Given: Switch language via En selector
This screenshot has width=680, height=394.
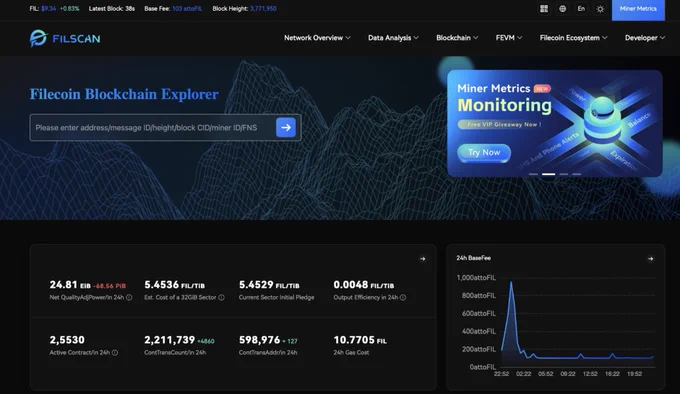Looking at the screenshot, I should pos(581,9).
